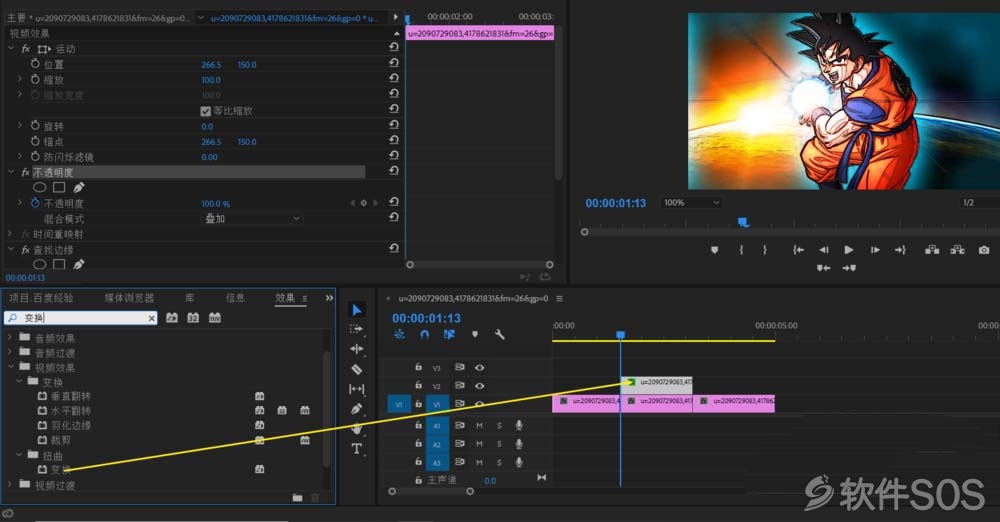The height and width of the screenshot is (522, 1000).
Task: Go to In point
Action: (798, 250)
